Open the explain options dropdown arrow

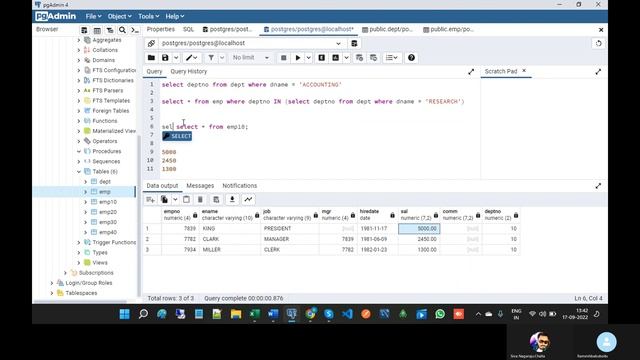click(346, 58)
